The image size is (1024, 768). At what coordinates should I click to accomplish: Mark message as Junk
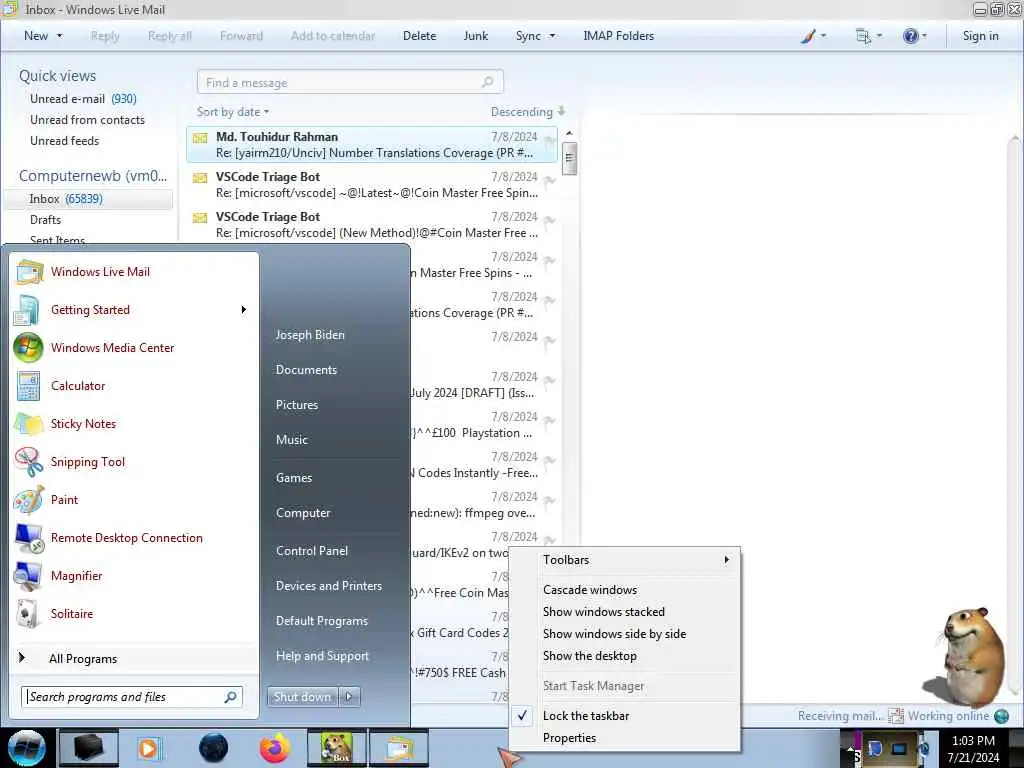(475, 36)
